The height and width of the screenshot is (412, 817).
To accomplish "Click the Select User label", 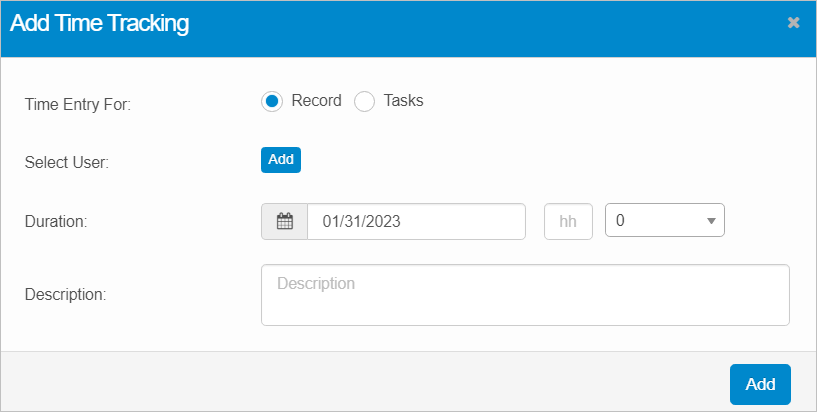I will tap(66, 163).
